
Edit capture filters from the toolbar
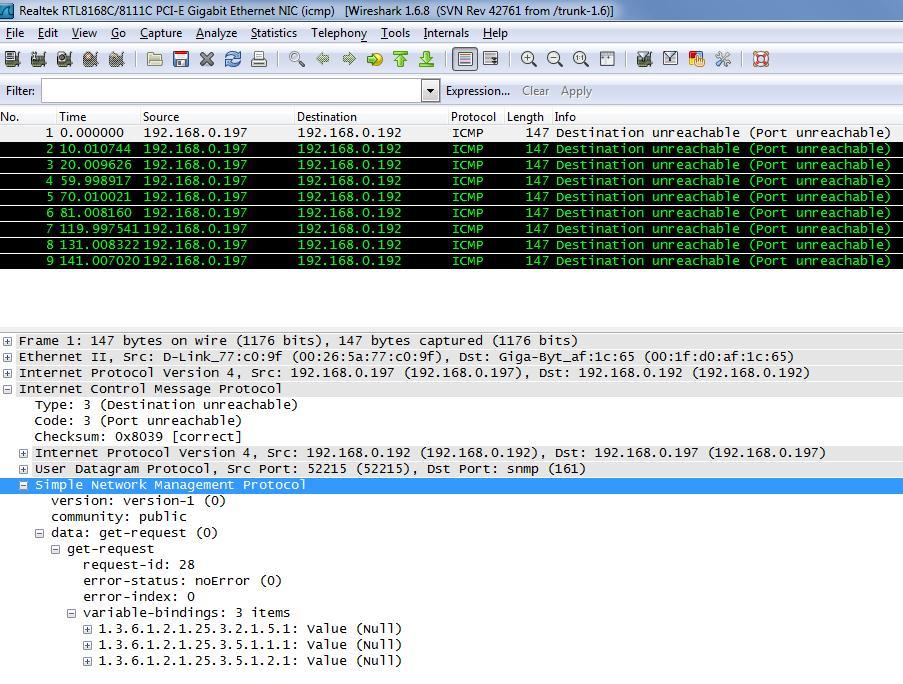[644, 59]
